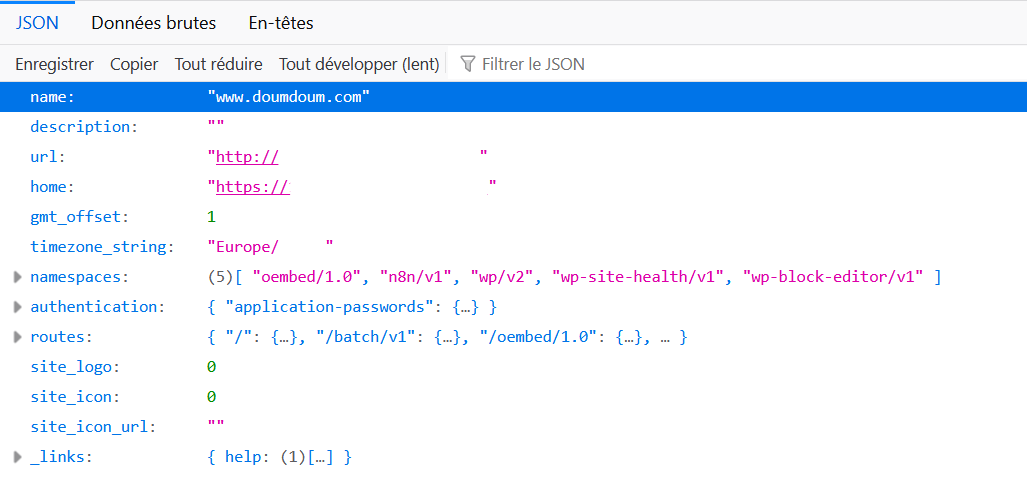This screenshot has height=487, width=1027.
Task: Click the Copier button
Action: pyautogui.click(x=134, y=64)
